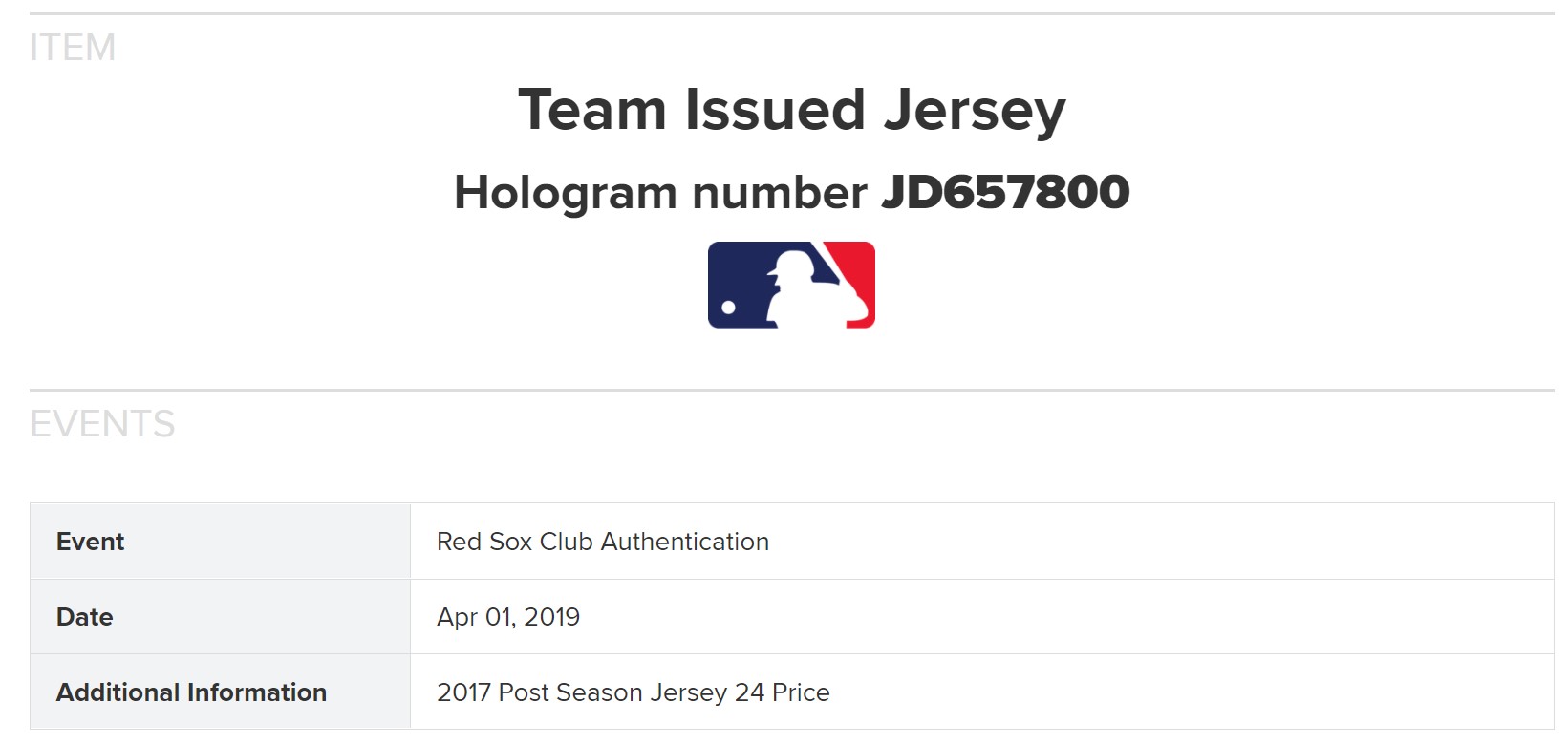
Task: Click the white baseball in the MLB logo
Action: 729,307
